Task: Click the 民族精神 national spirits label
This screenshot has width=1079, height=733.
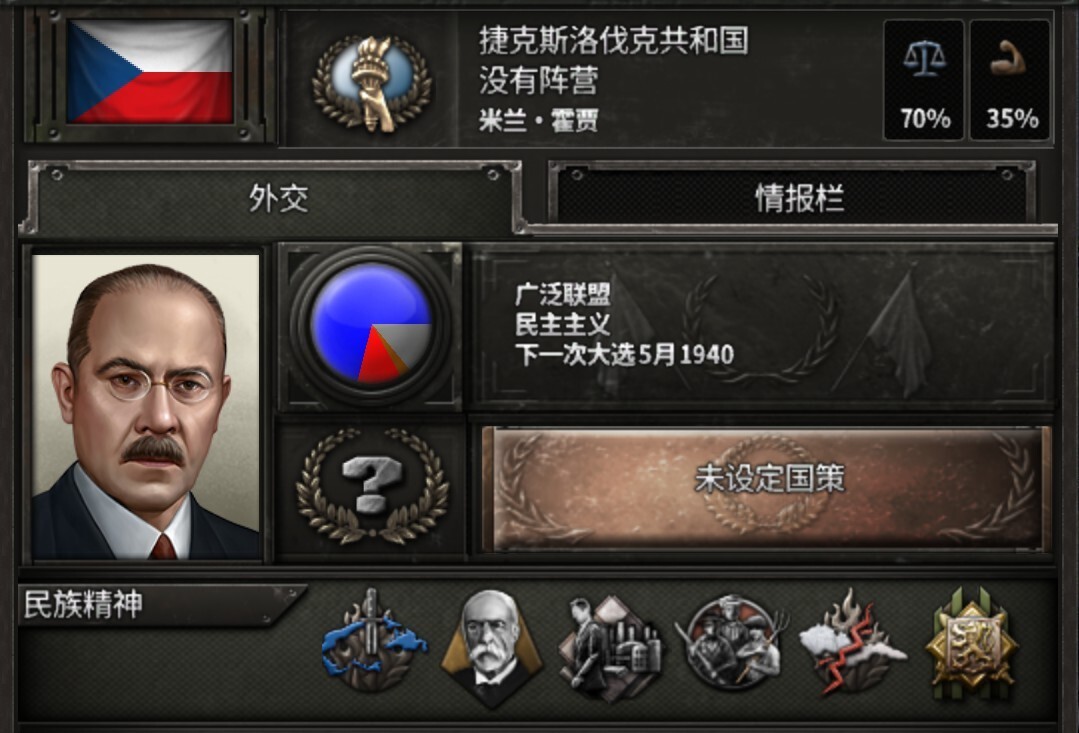Action: pyautogui.click(x=83, y=604)
